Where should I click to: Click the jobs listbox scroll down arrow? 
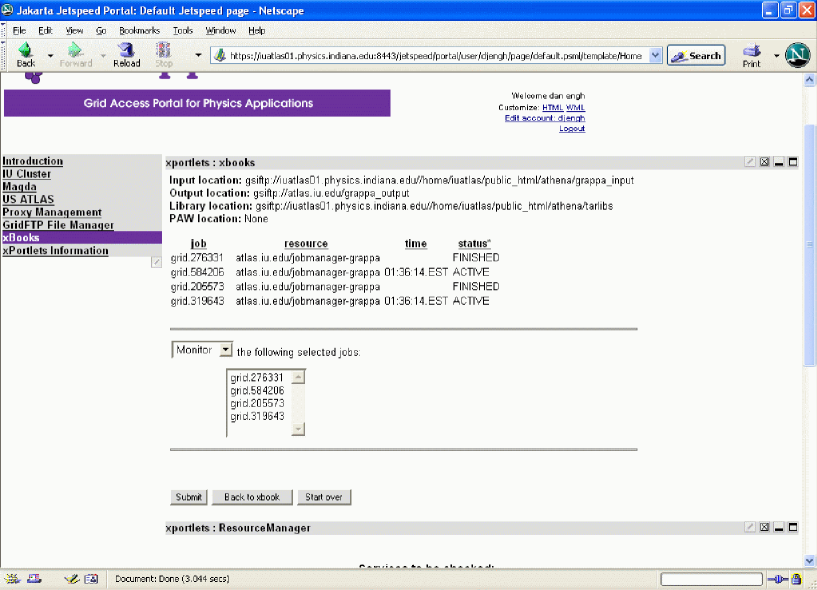click(x=298, y=429)
